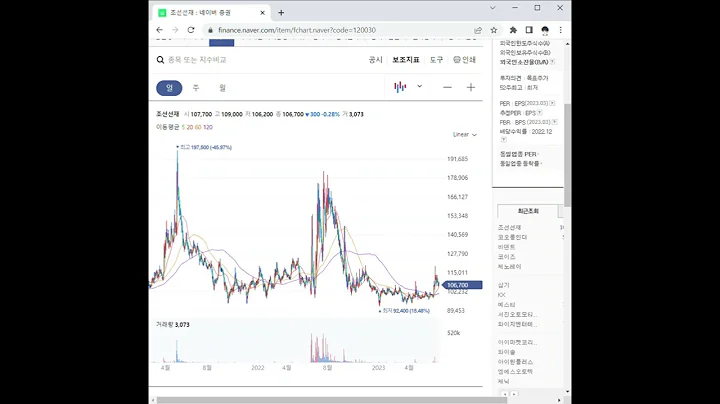Click the 동일업종 PER link
The width and height of the screenshot is (720, 404).
click(519, 154)
